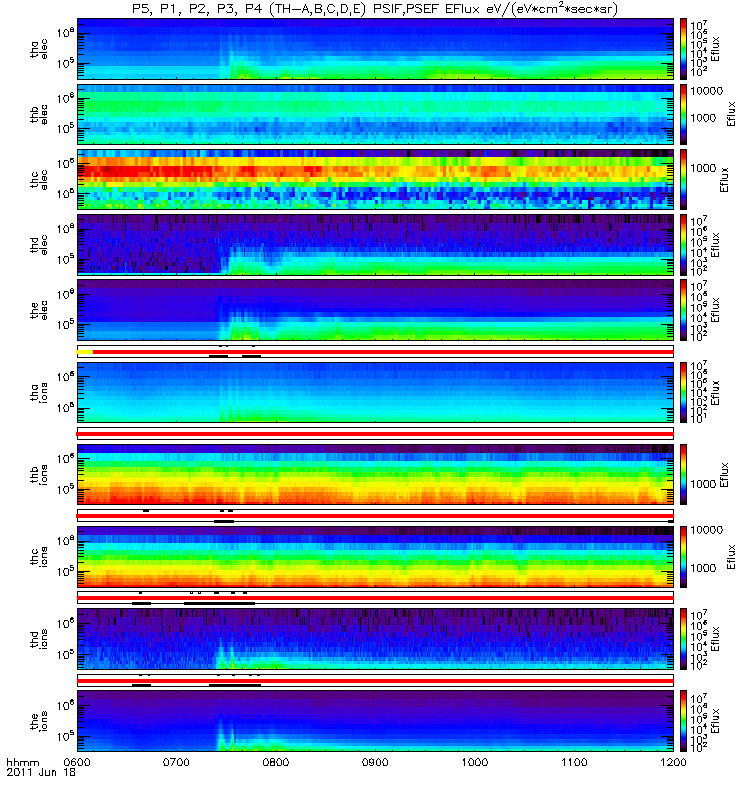Viewport: 750px width, 800px height.
Task: Click the plot title mentioning PSIF,PSEF EFlux
Action: 375,9
